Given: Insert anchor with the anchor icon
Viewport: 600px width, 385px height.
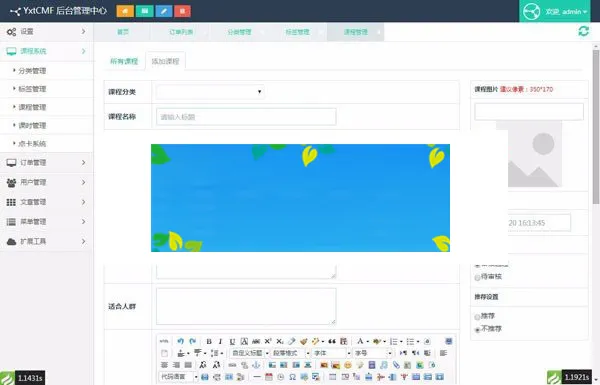Looking at the screenshot, I should click(x=256, y=365).
